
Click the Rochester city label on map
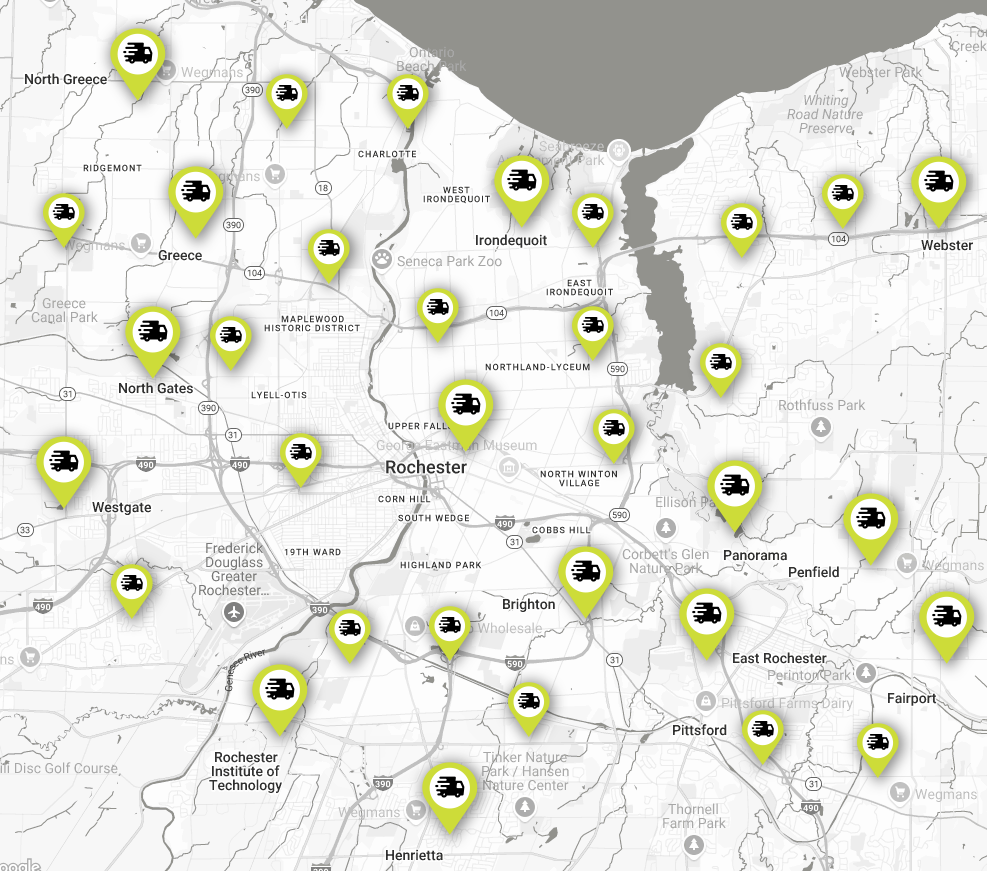(426, 467)
